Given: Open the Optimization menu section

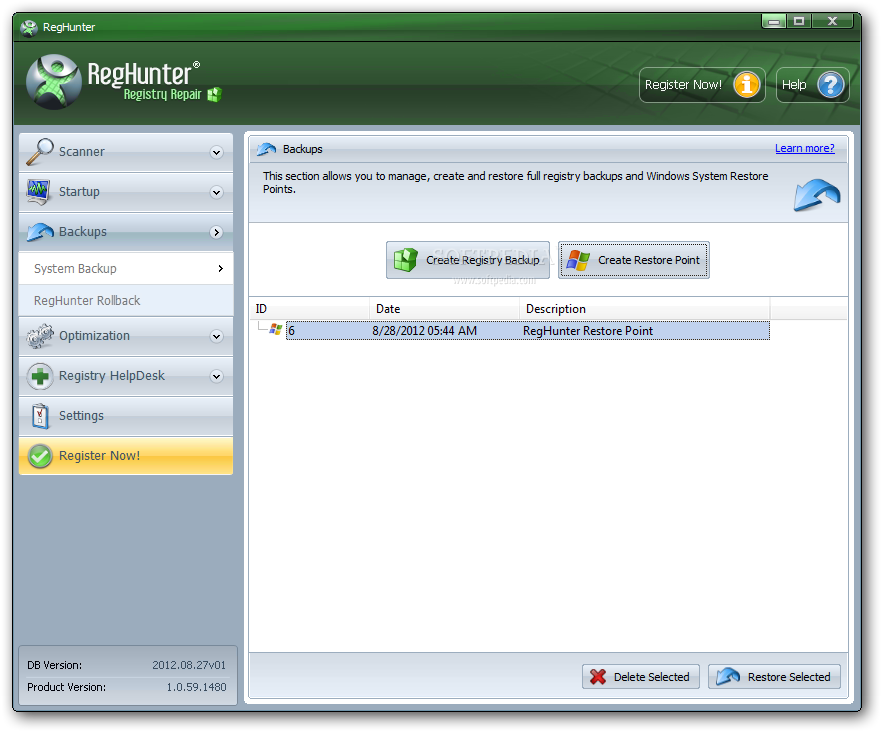Looking at the screenshot, I should (126, 336).
